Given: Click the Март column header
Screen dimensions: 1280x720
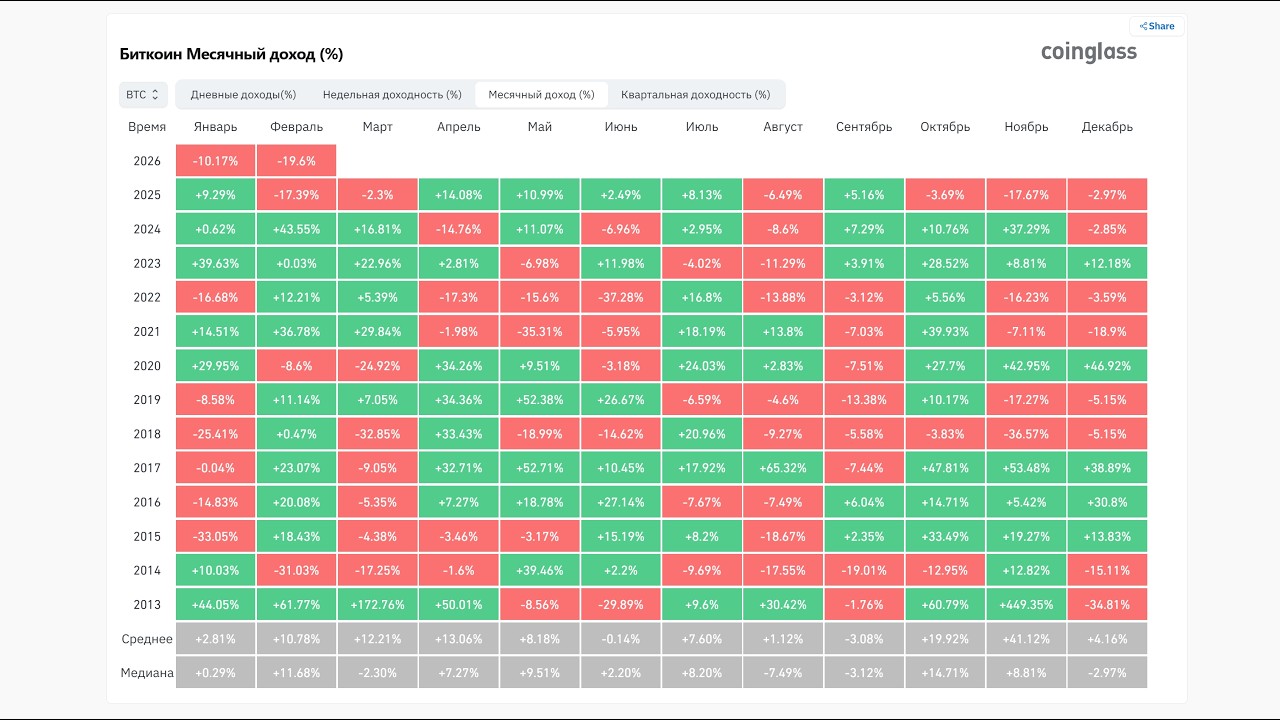Looking at the screenshot, I should 377,127.
